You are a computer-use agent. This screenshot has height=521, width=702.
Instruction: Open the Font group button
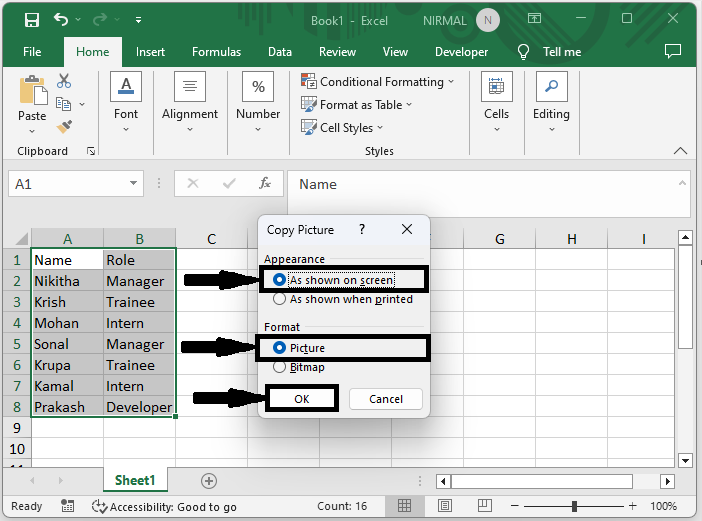point(126,102)
